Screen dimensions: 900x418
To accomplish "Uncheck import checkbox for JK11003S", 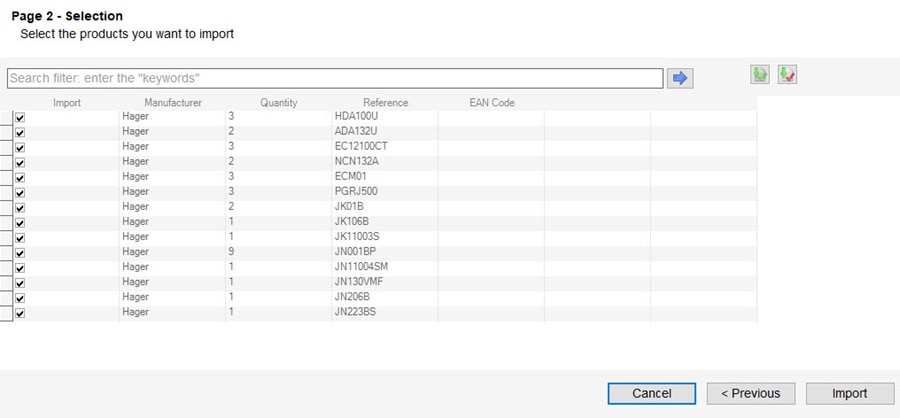I will [x=20, y=238].
